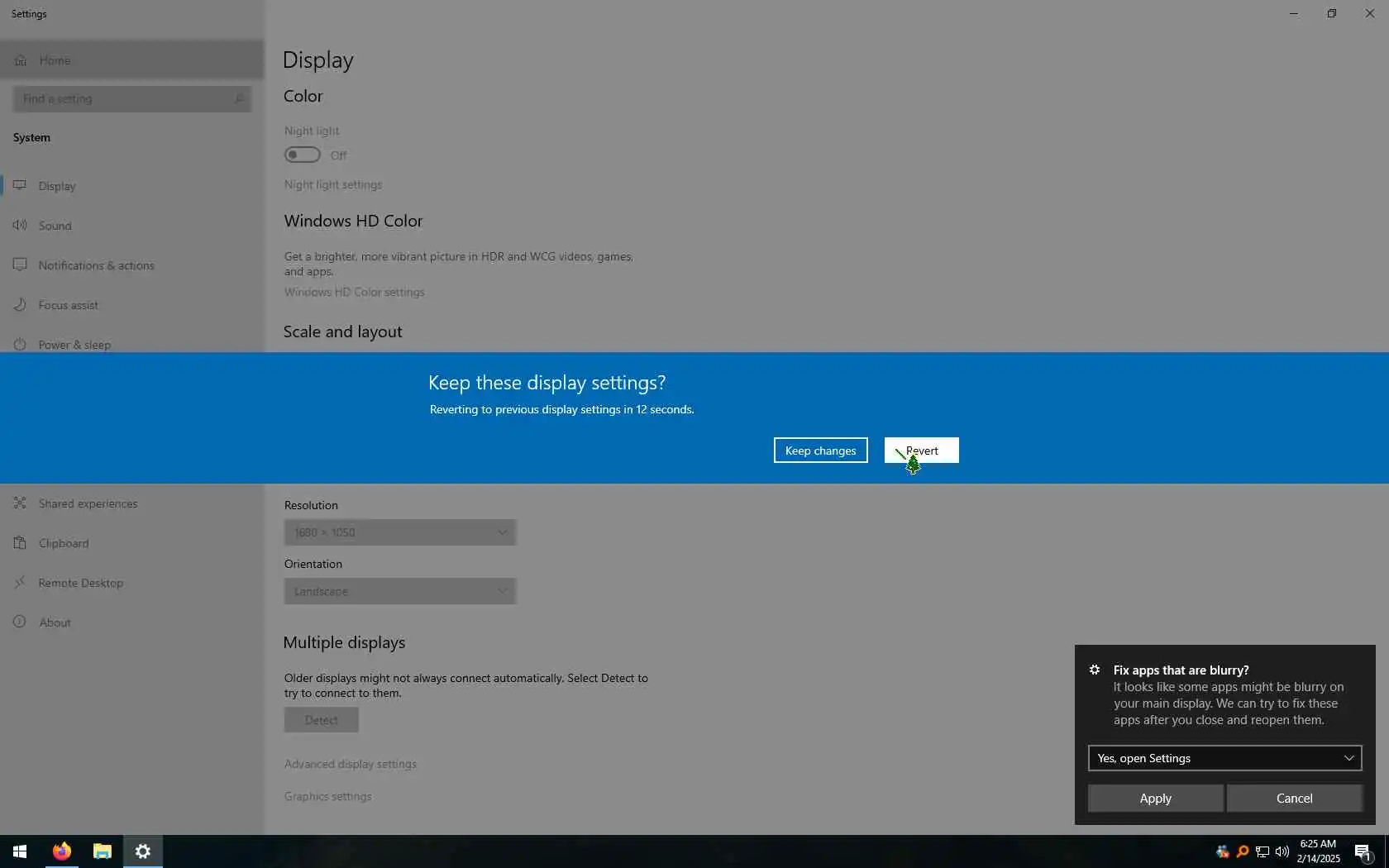1389x868 pixels.
Task: Cancel the blurry apps notification
Action: tap(1294, 799)
